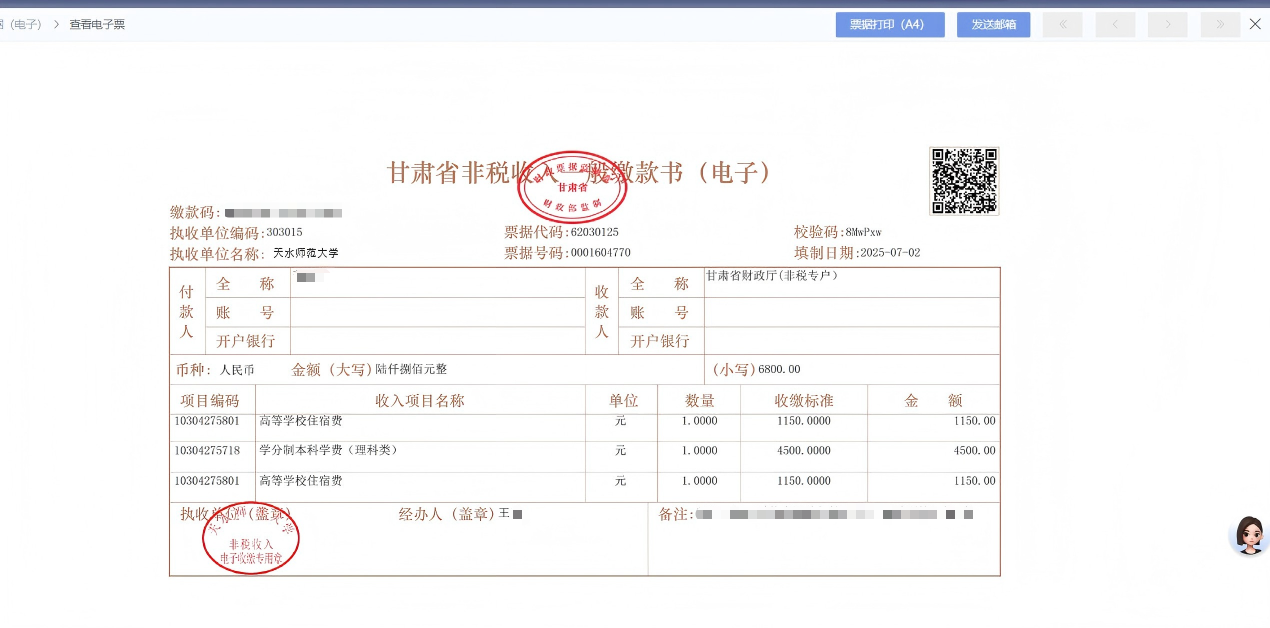The width and height of the screenshot is (1270, 628).
Task: Jump to last ticket with double-right arrow
Action: point(1220,25)
